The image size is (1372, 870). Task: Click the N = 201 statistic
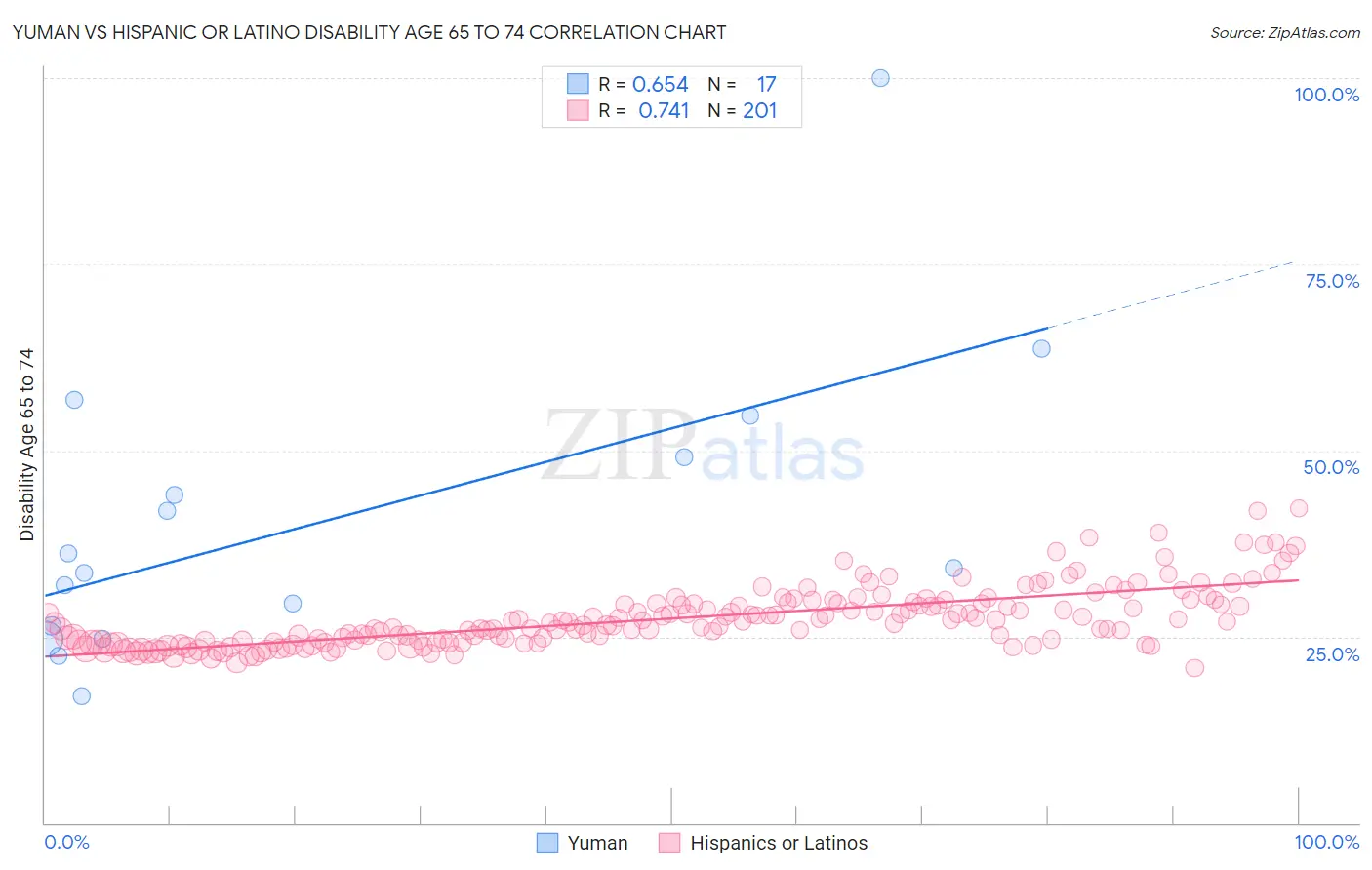pyautogui.click(x=743, y=111)
